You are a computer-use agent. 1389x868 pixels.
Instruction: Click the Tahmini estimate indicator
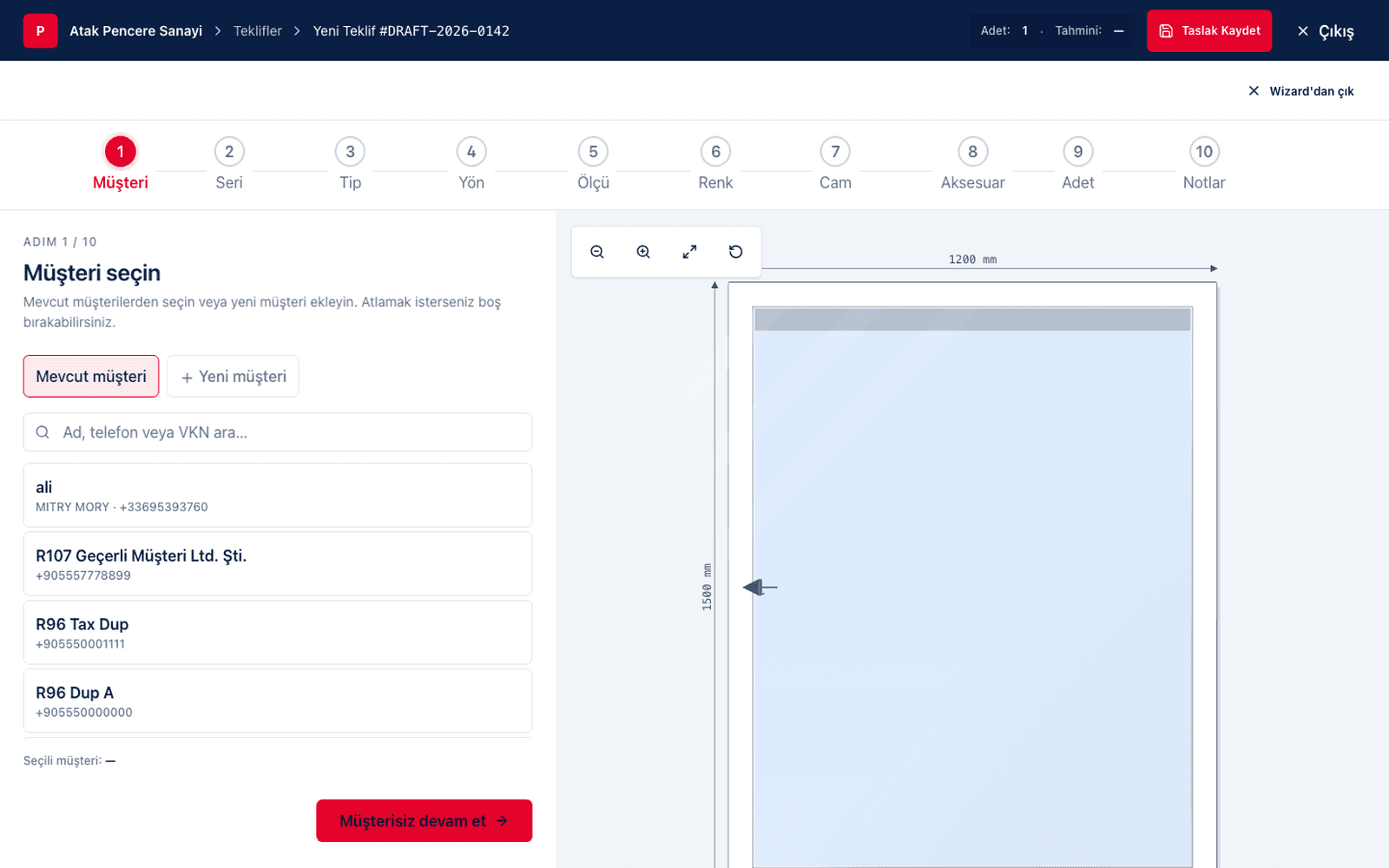[1089, 30]
